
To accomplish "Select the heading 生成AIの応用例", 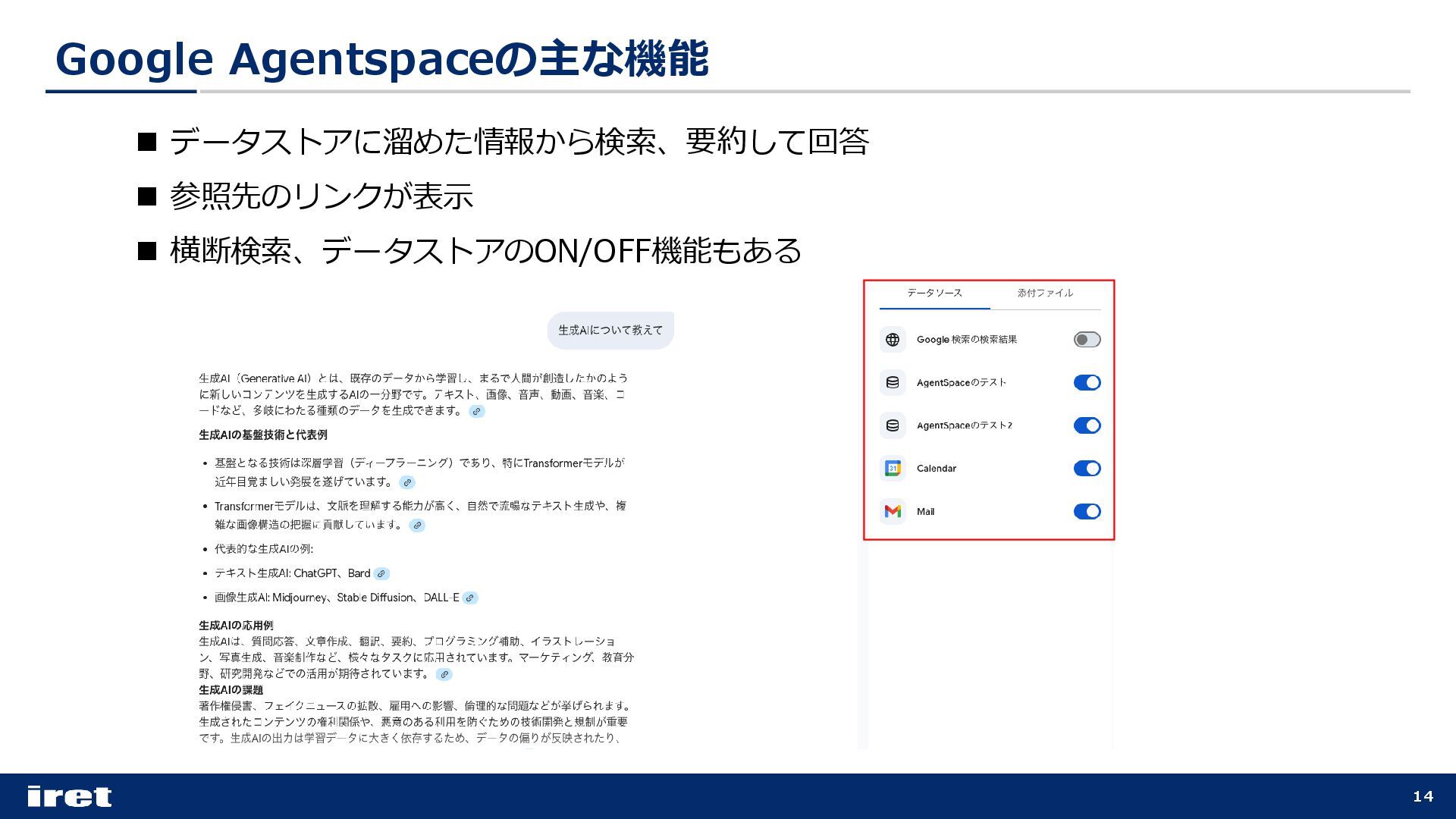I will point(236,626).
